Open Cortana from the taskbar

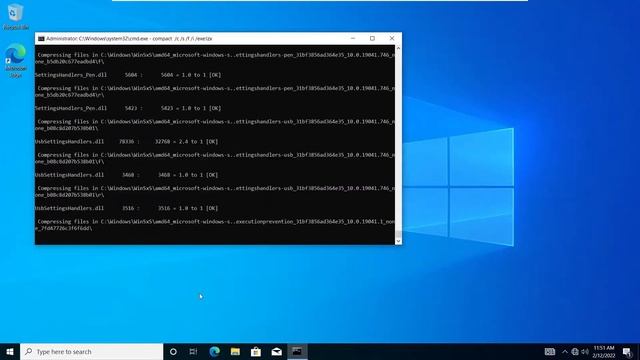[173, 351]
